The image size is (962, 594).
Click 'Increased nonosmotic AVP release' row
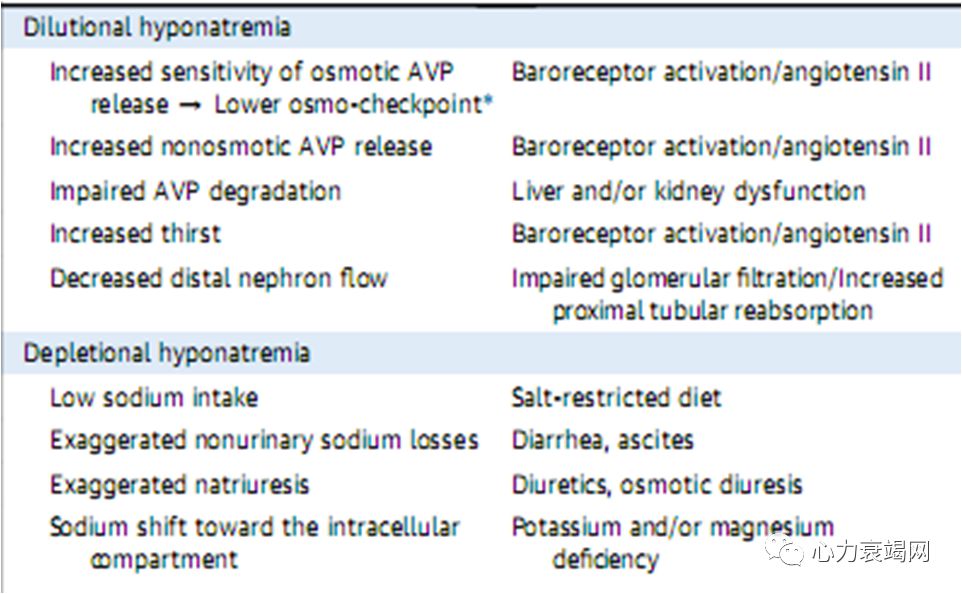pos(241,147)
